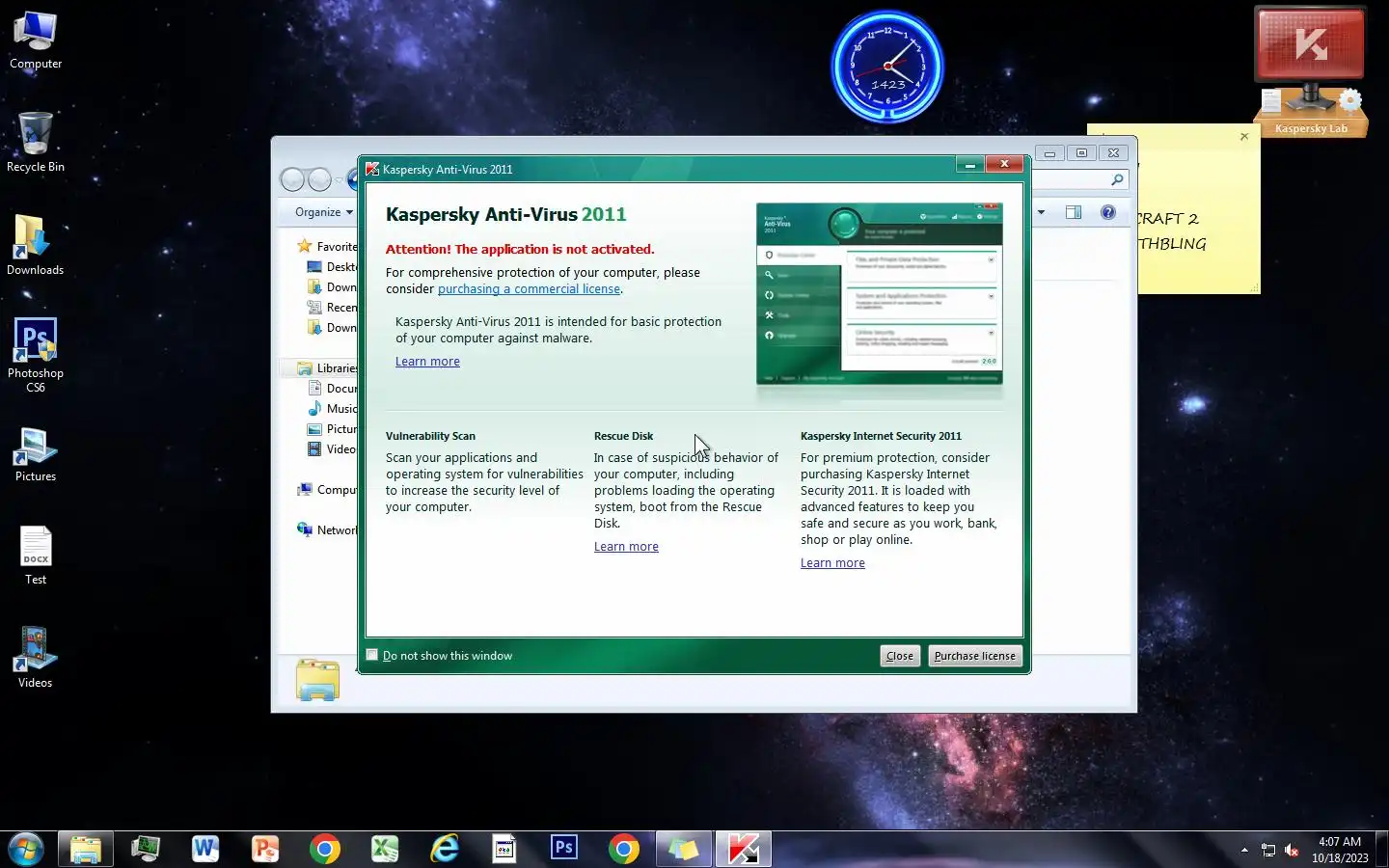Click Explorer back navigation button

293,179
